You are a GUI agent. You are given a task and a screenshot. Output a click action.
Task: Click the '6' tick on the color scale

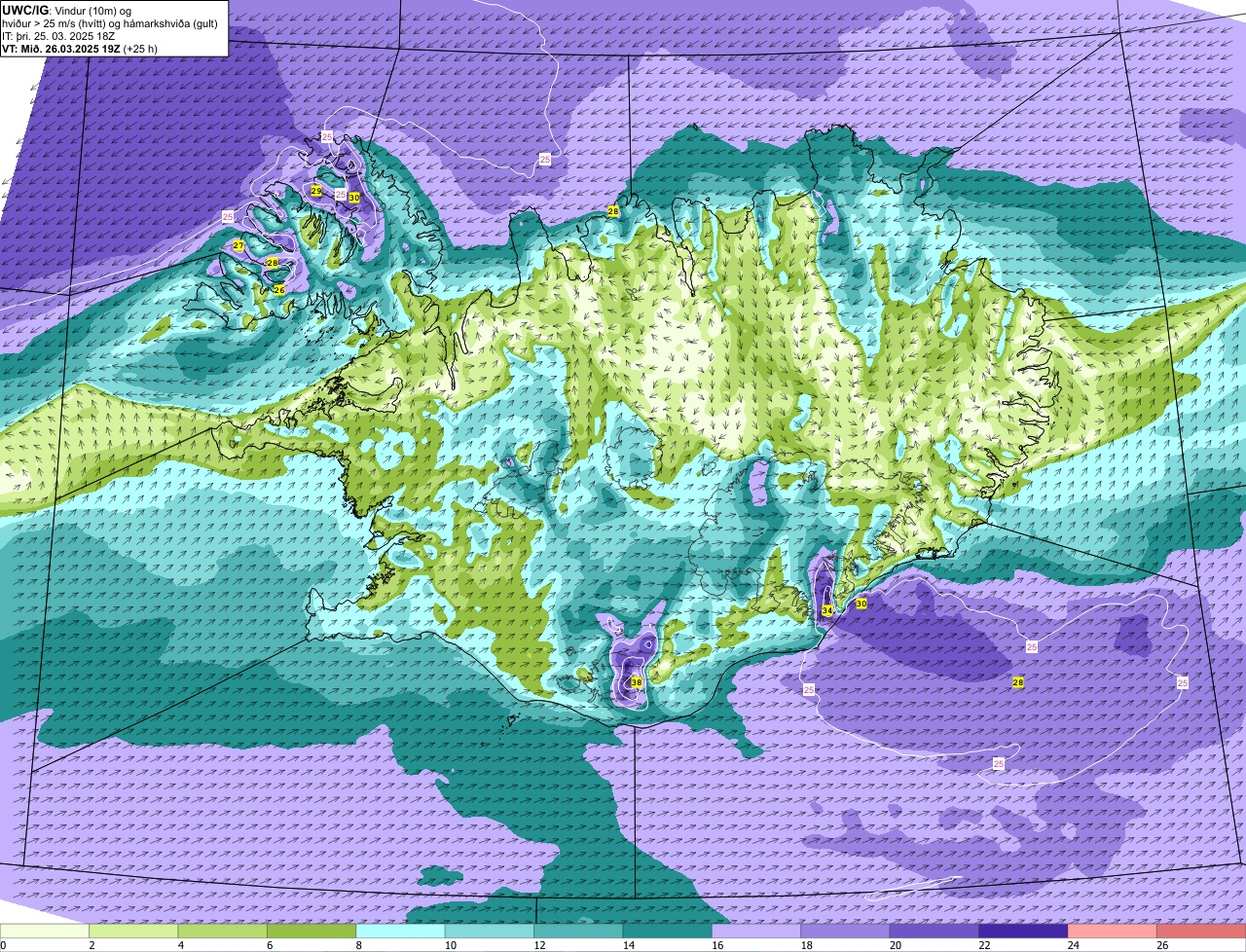(269, 945)
